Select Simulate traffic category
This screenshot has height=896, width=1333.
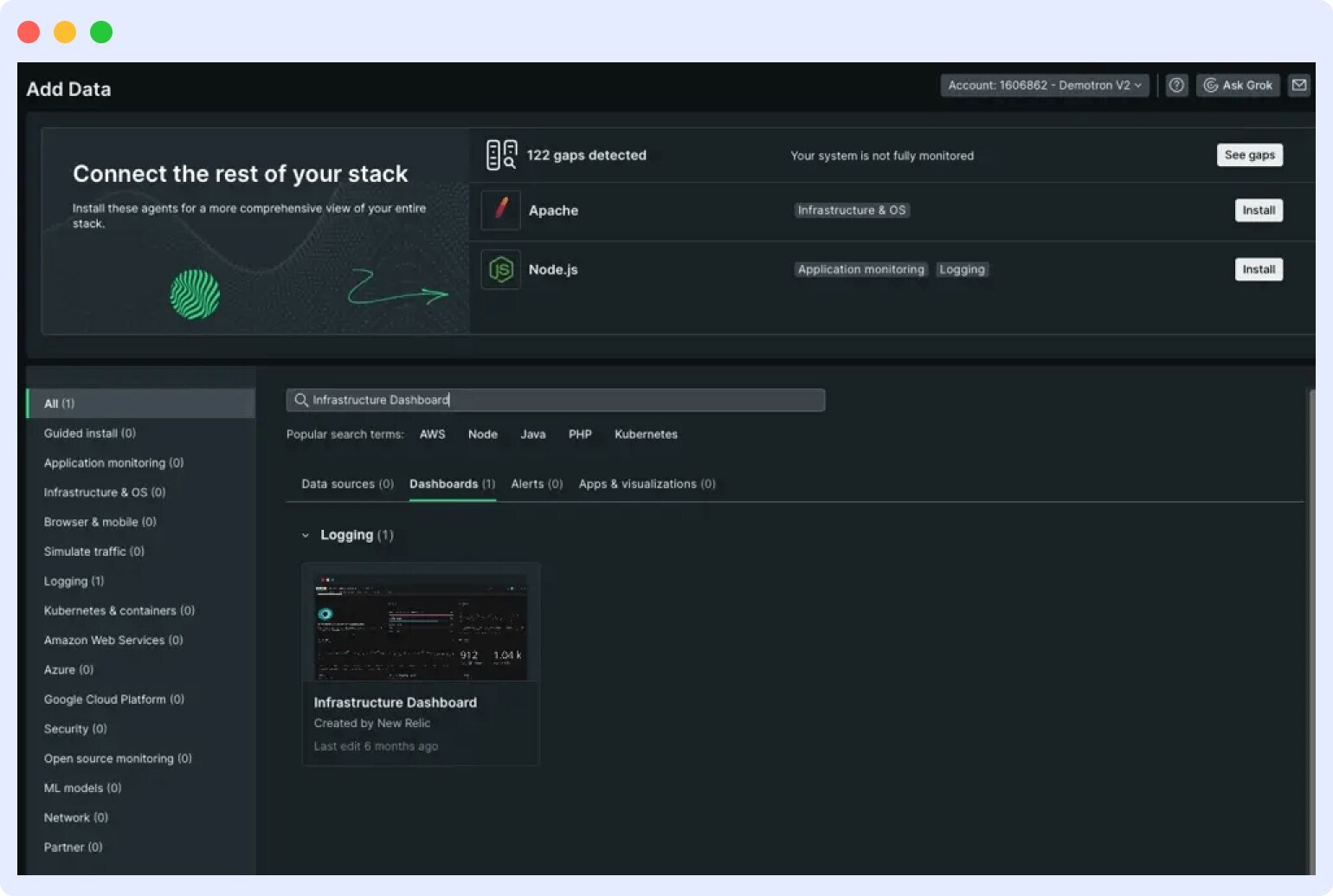pos(93,551)
